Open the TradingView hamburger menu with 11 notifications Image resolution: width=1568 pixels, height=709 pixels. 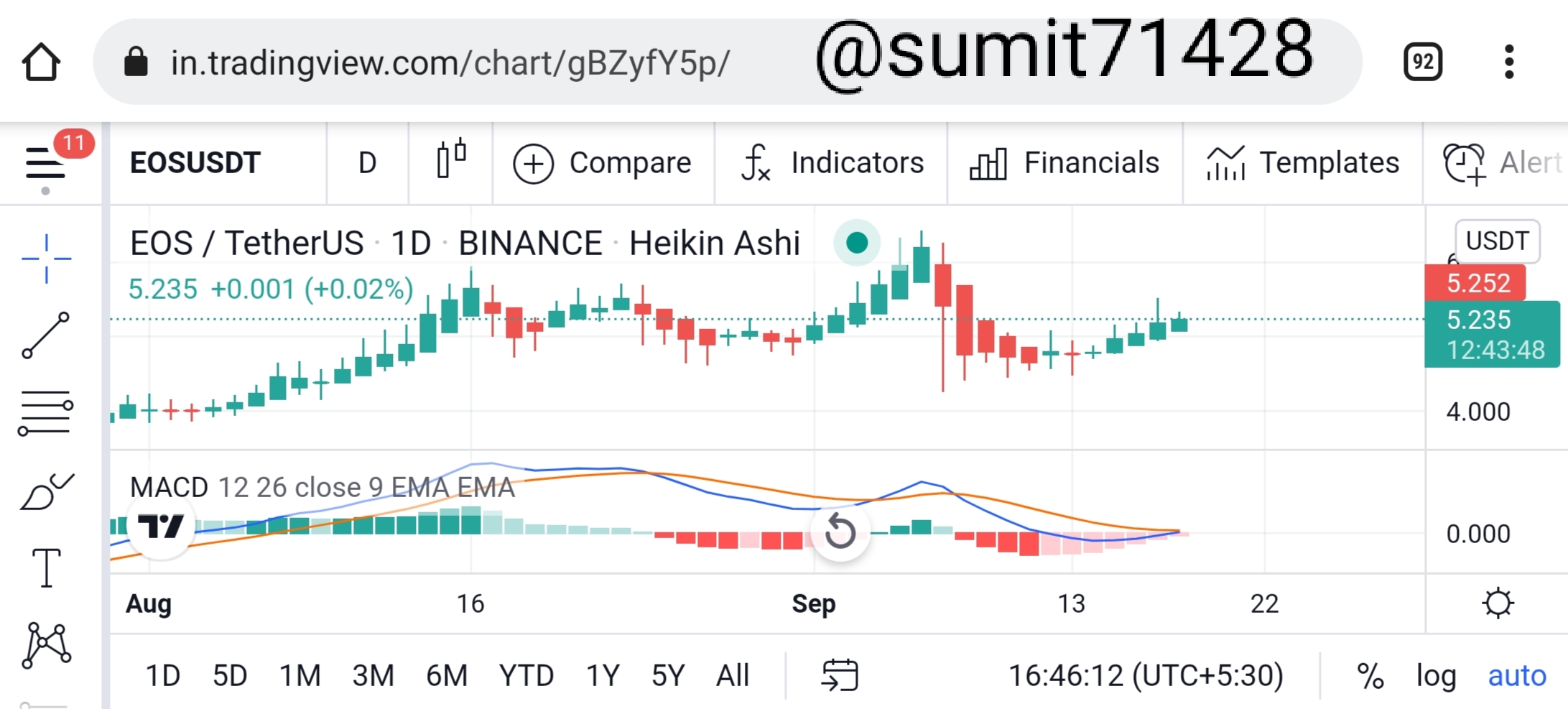(46, 163)
